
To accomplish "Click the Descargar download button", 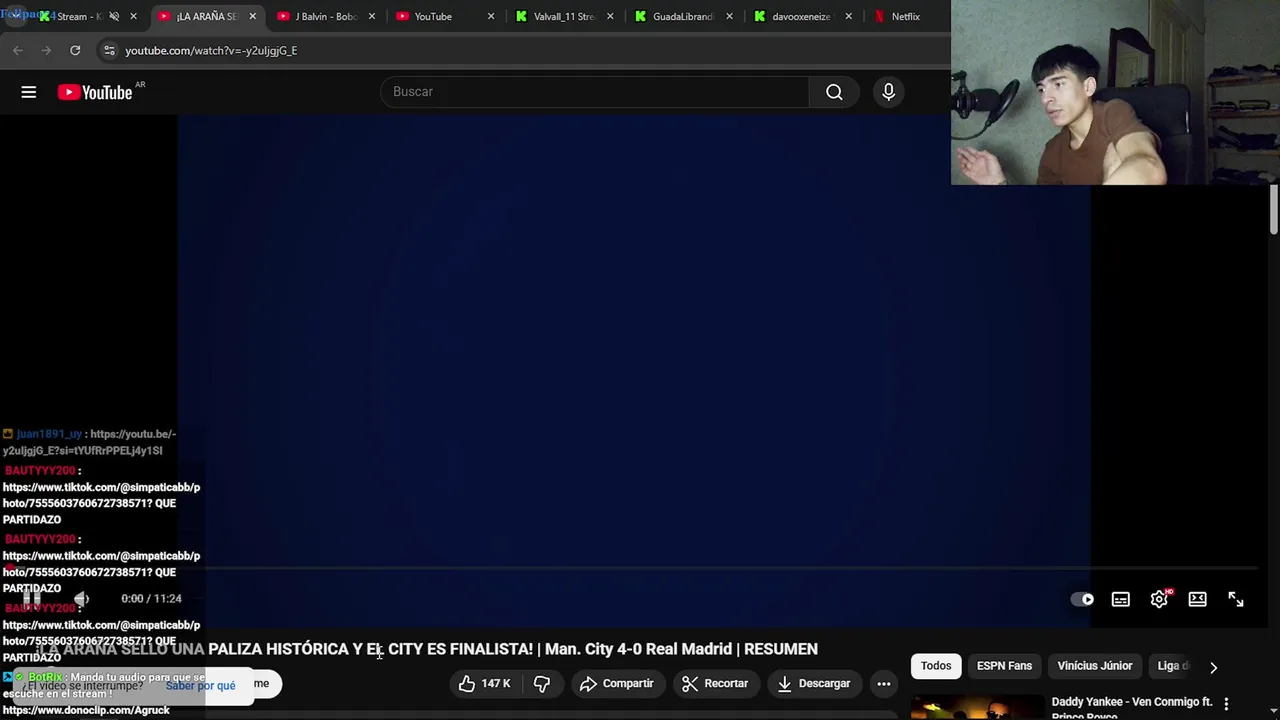I will 813,684.
